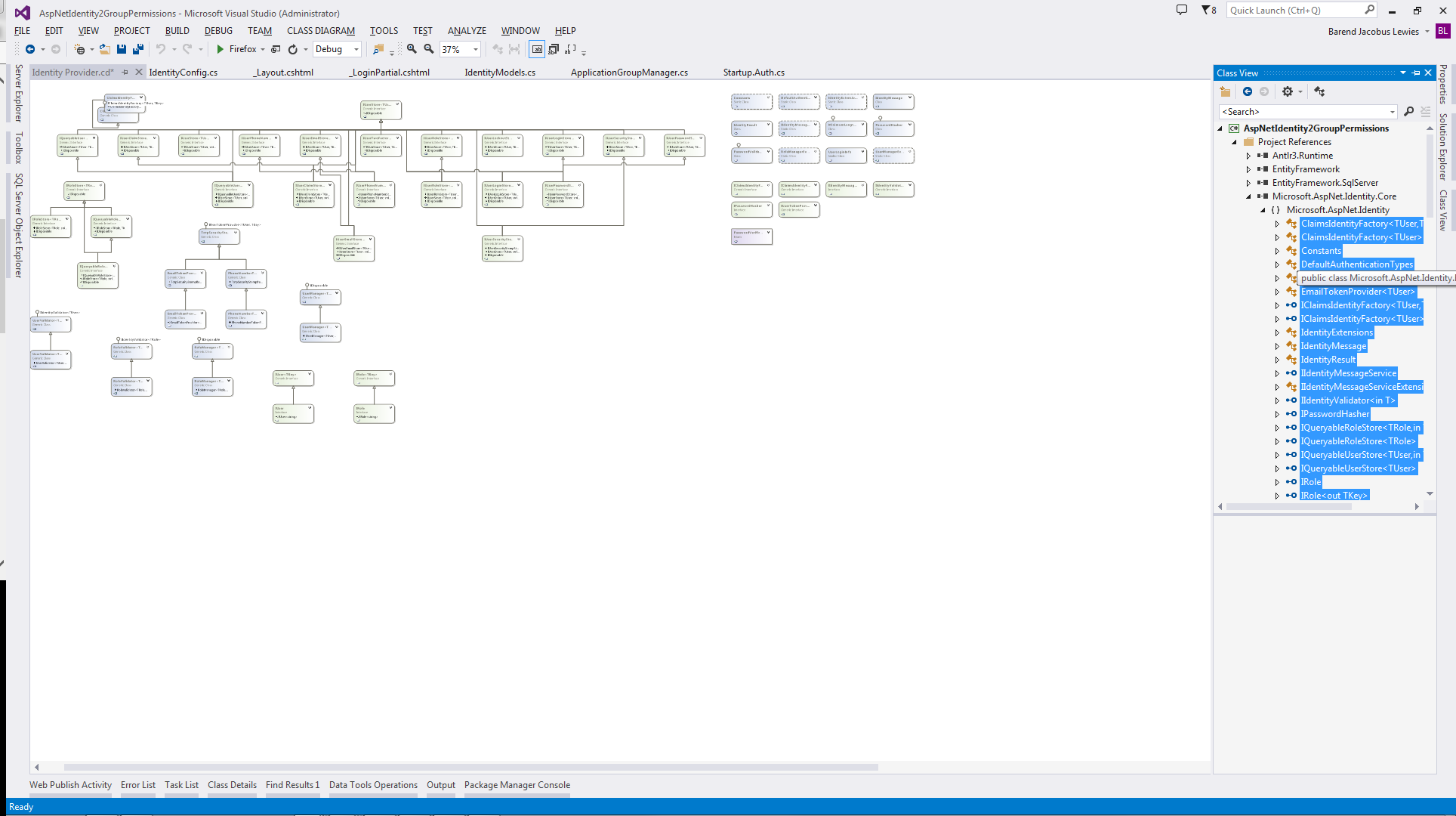
Task: Expand the EntityFramework reference
Action: tap(1248, 169)
